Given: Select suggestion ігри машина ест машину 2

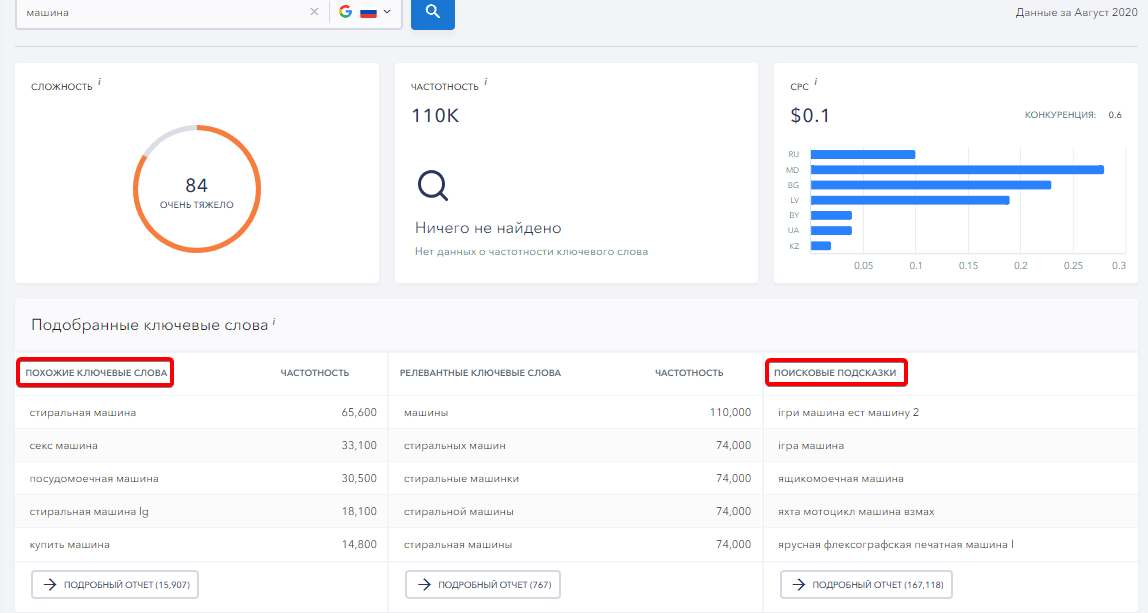Looking at the screenshot, I should (x=848, y=412).
